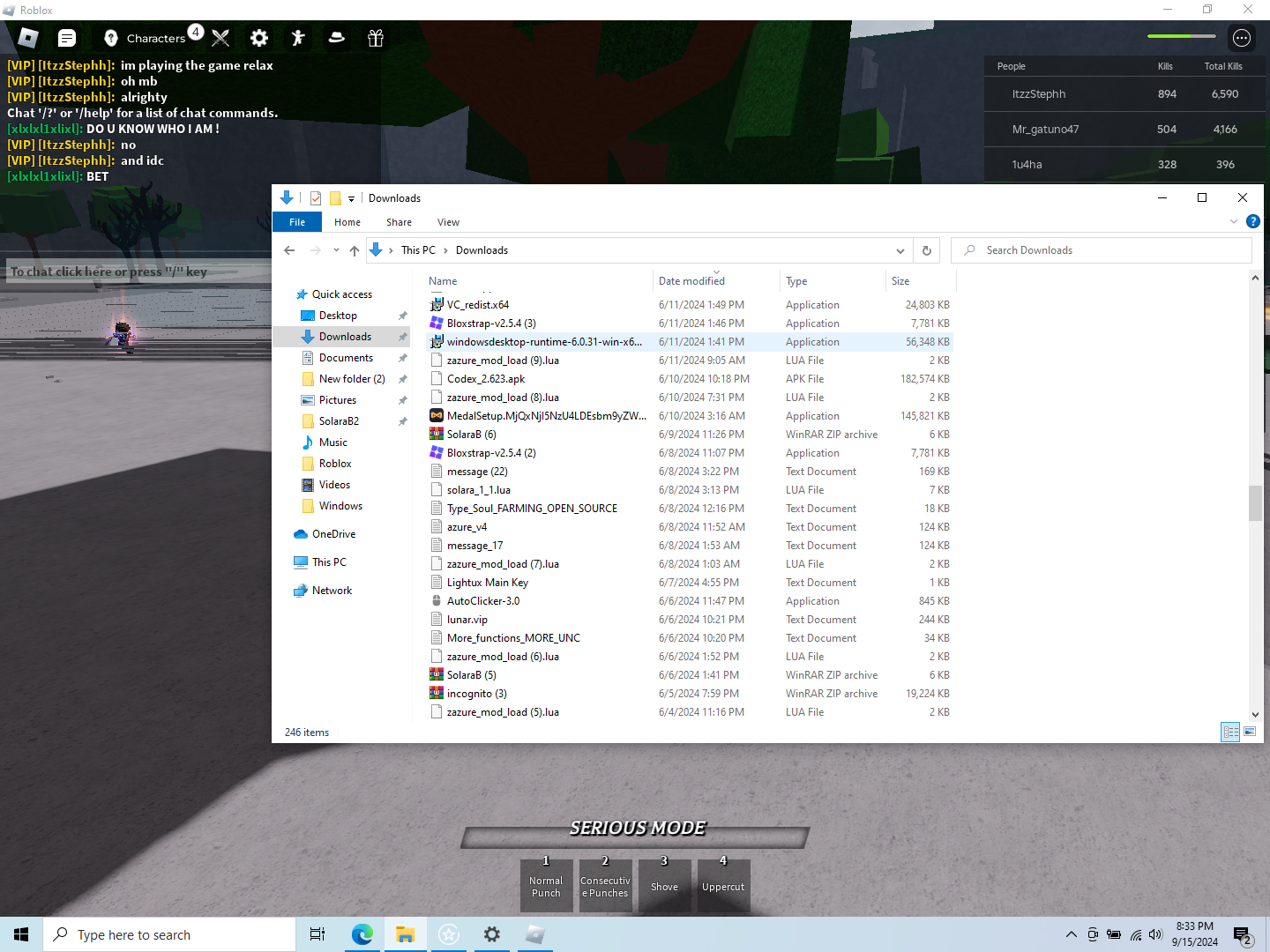Go up one folder level
This screenshot has height=952, width=1270.
tap(355, 250)
